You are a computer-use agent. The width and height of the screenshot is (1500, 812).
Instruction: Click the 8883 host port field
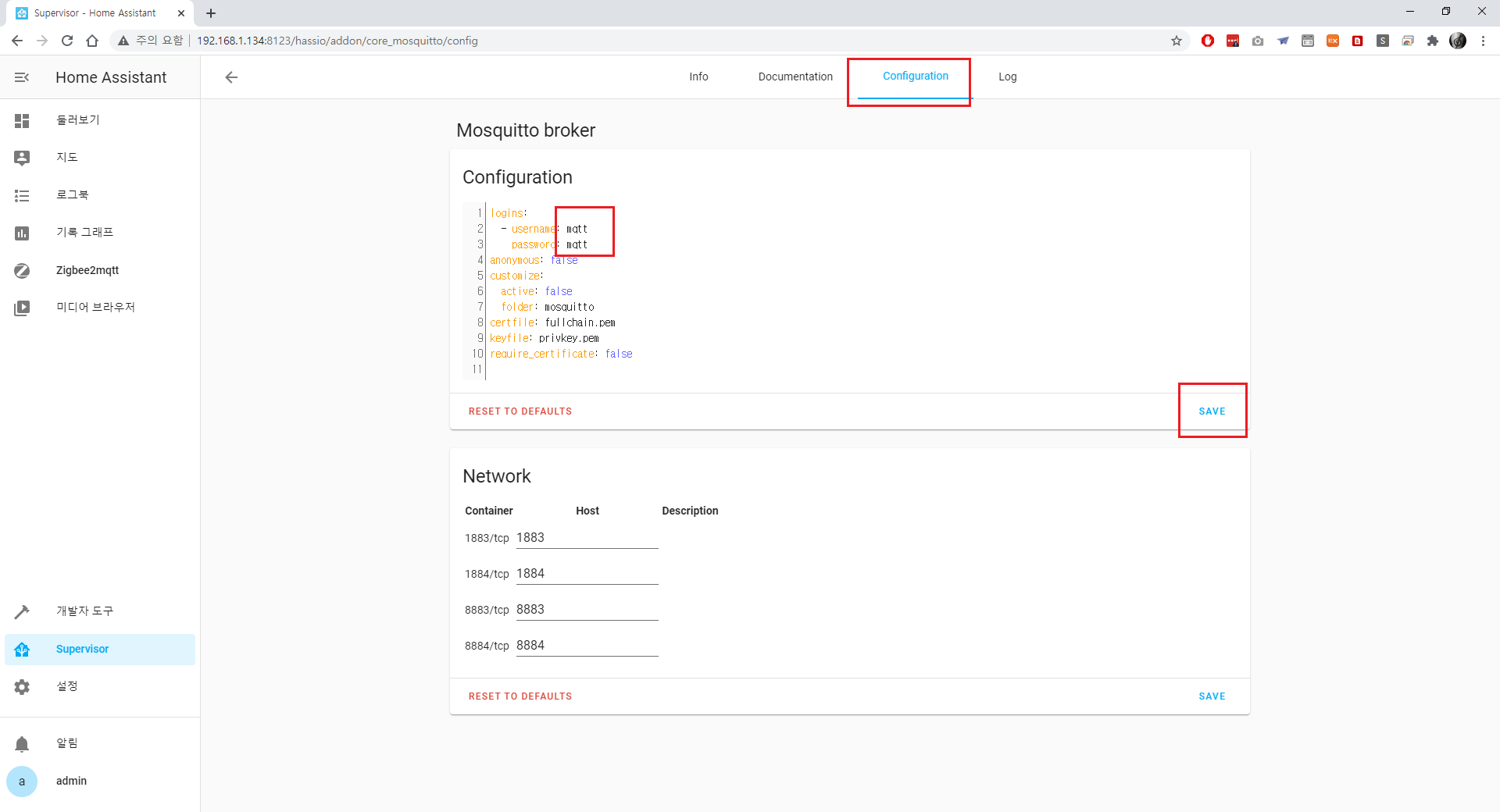(x=587, y=610)
